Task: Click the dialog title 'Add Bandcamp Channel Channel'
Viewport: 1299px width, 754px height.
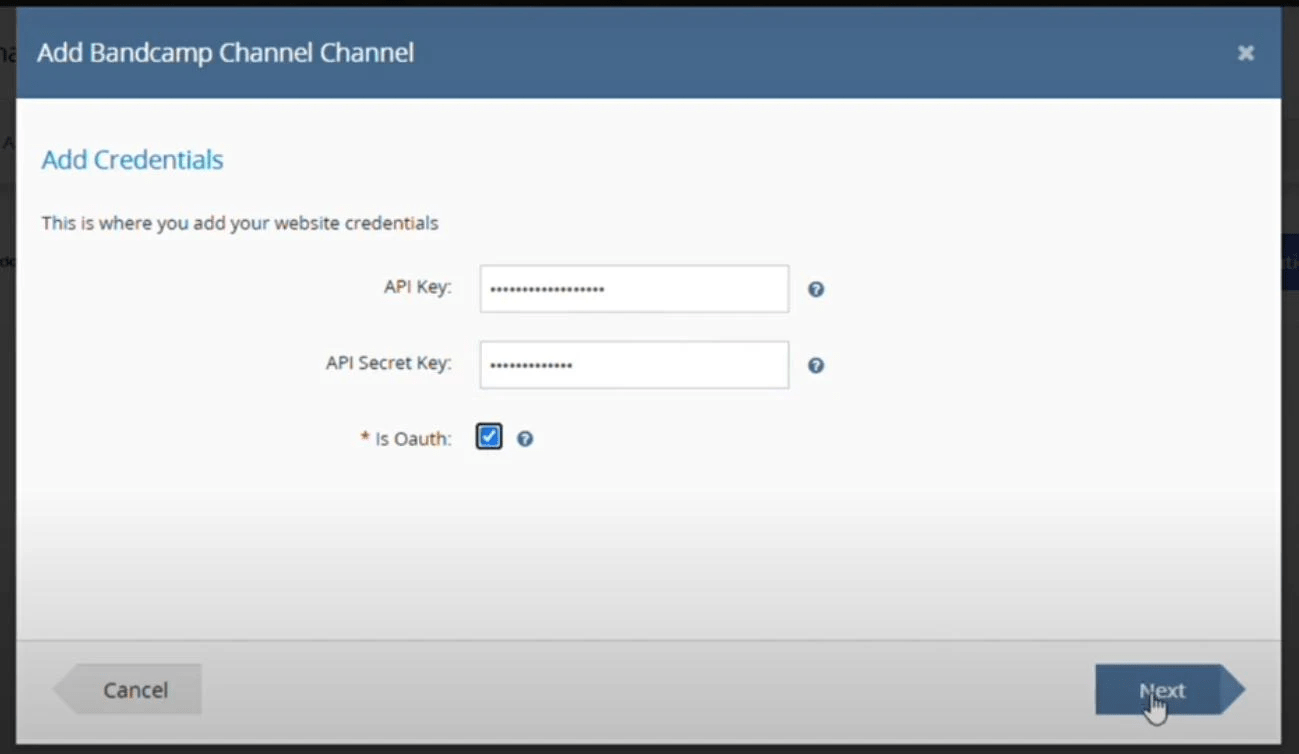Action: coord(225,53)
